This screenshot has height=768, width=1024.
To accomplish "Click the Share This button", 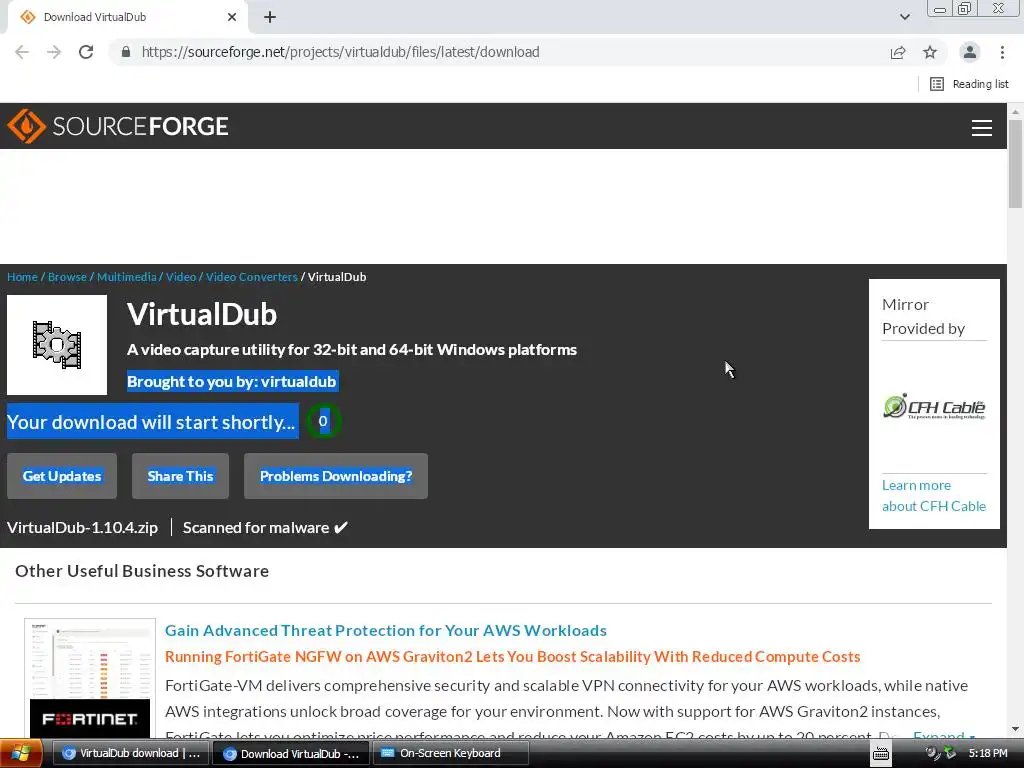I will pyautogui.click(x=180, y=476).
